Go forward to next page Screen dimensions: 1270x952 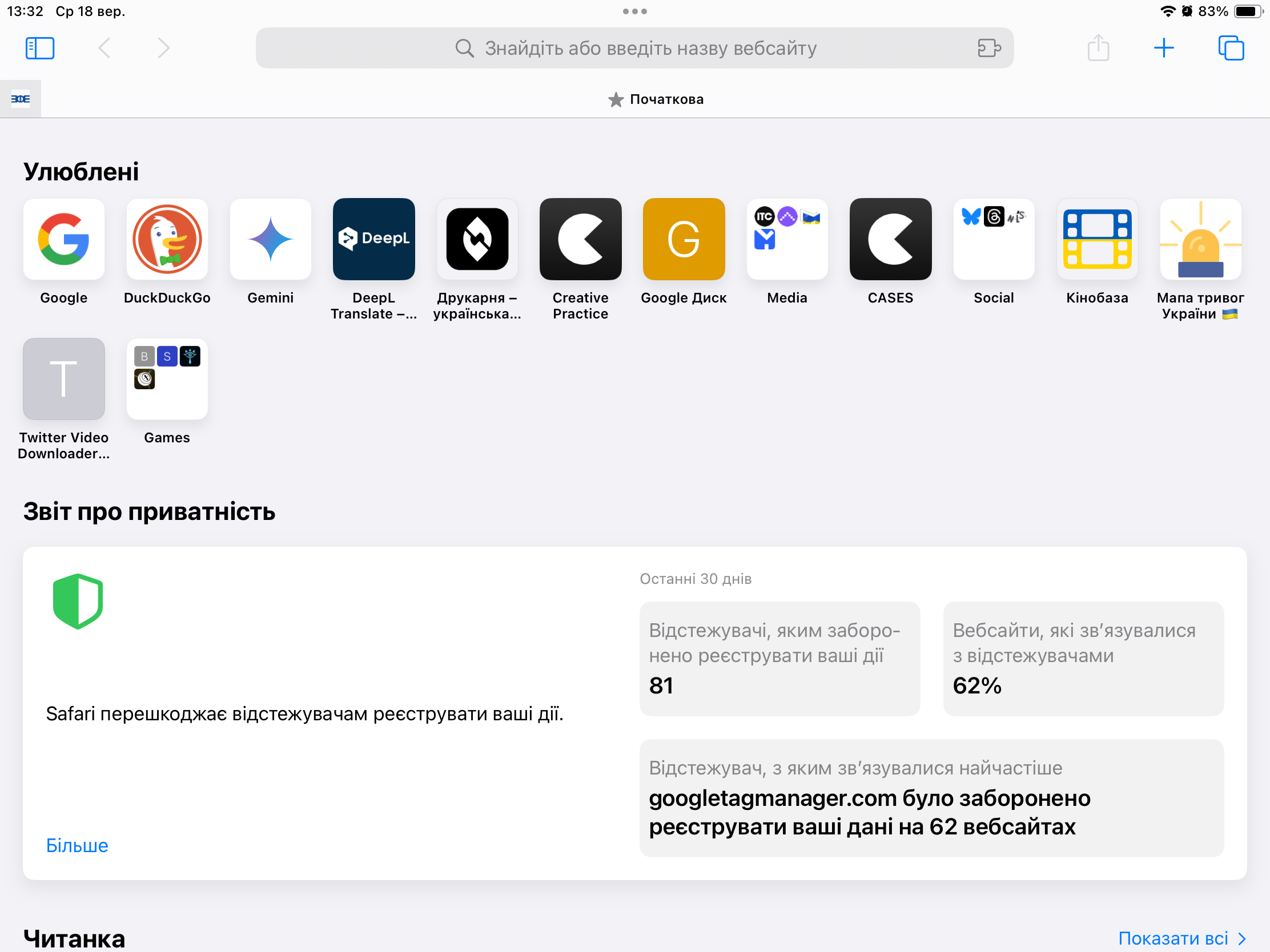pyautogui.click(x=164, y=48)
